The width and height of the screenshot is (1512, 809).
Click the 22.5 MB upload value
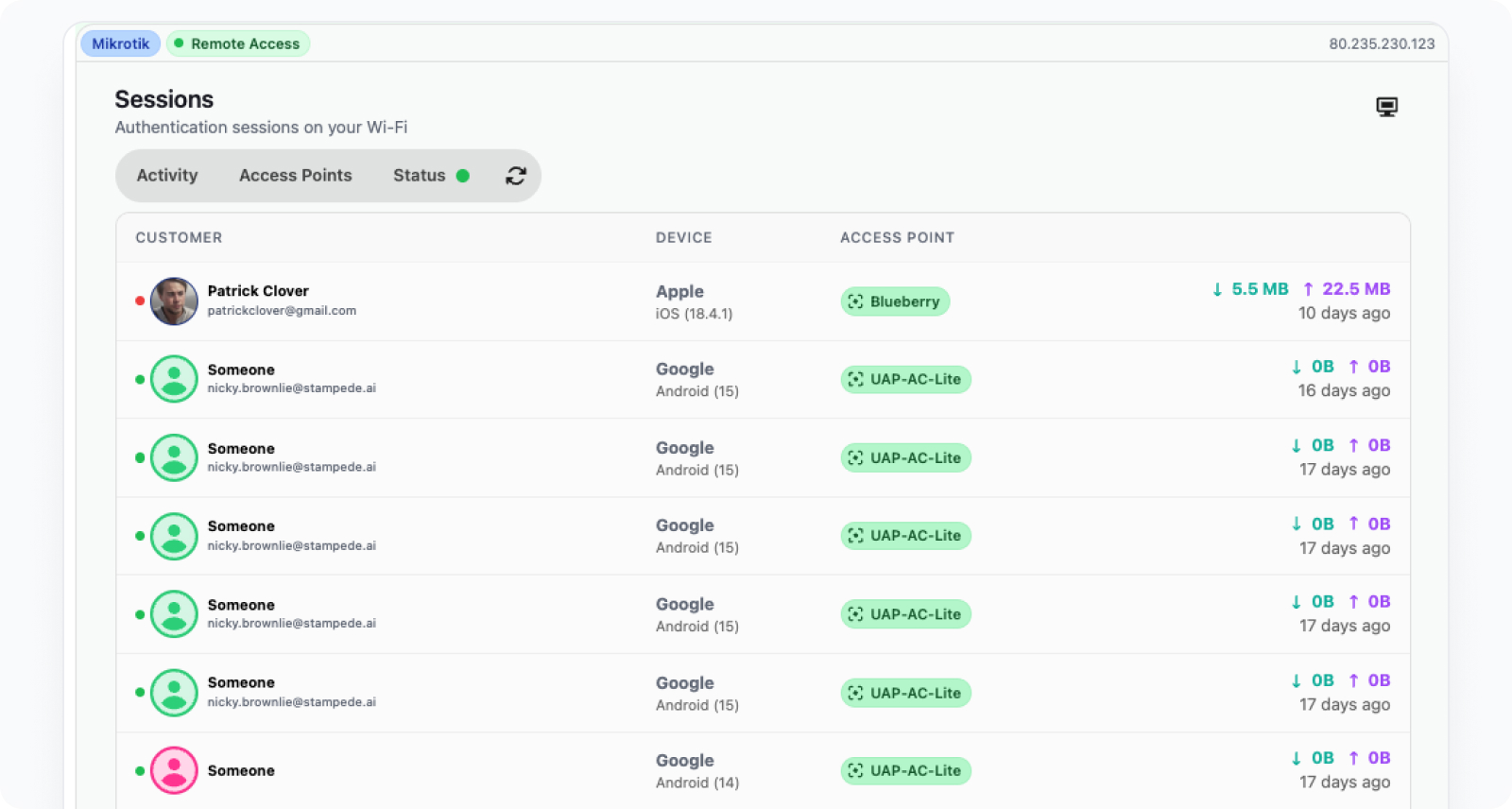1356,289
